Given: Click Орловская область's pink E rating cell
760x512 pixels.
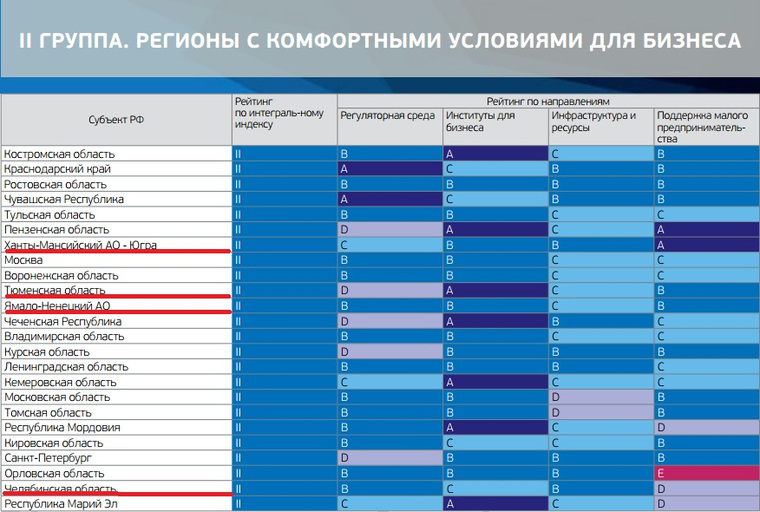Looking at the screenshot, I should point(707,474).
